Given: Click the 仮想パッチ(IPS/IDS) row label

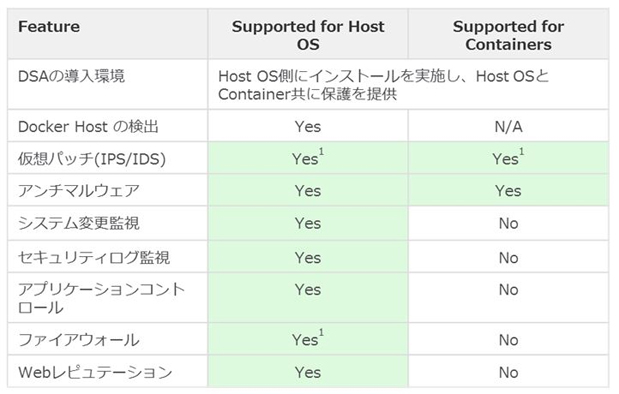Looking at the screenshot, I should (x=92, y=159).
